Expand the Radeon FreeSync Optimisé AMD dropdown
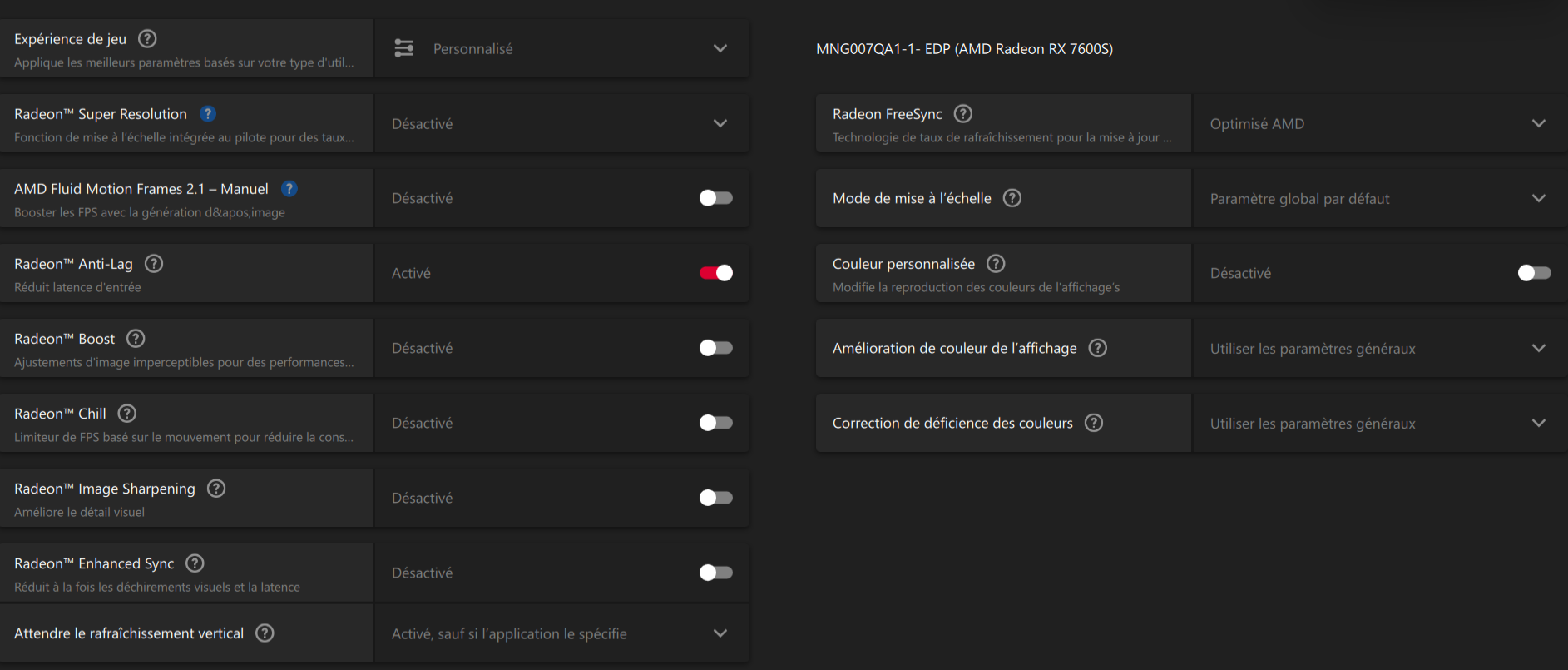The height and width of the screenshot is (670, 1568). [1379, 124]
